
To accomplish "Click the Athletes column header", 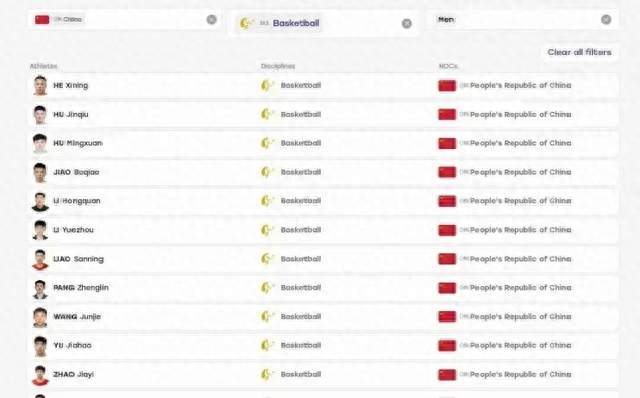I will (x=43, y=66).
